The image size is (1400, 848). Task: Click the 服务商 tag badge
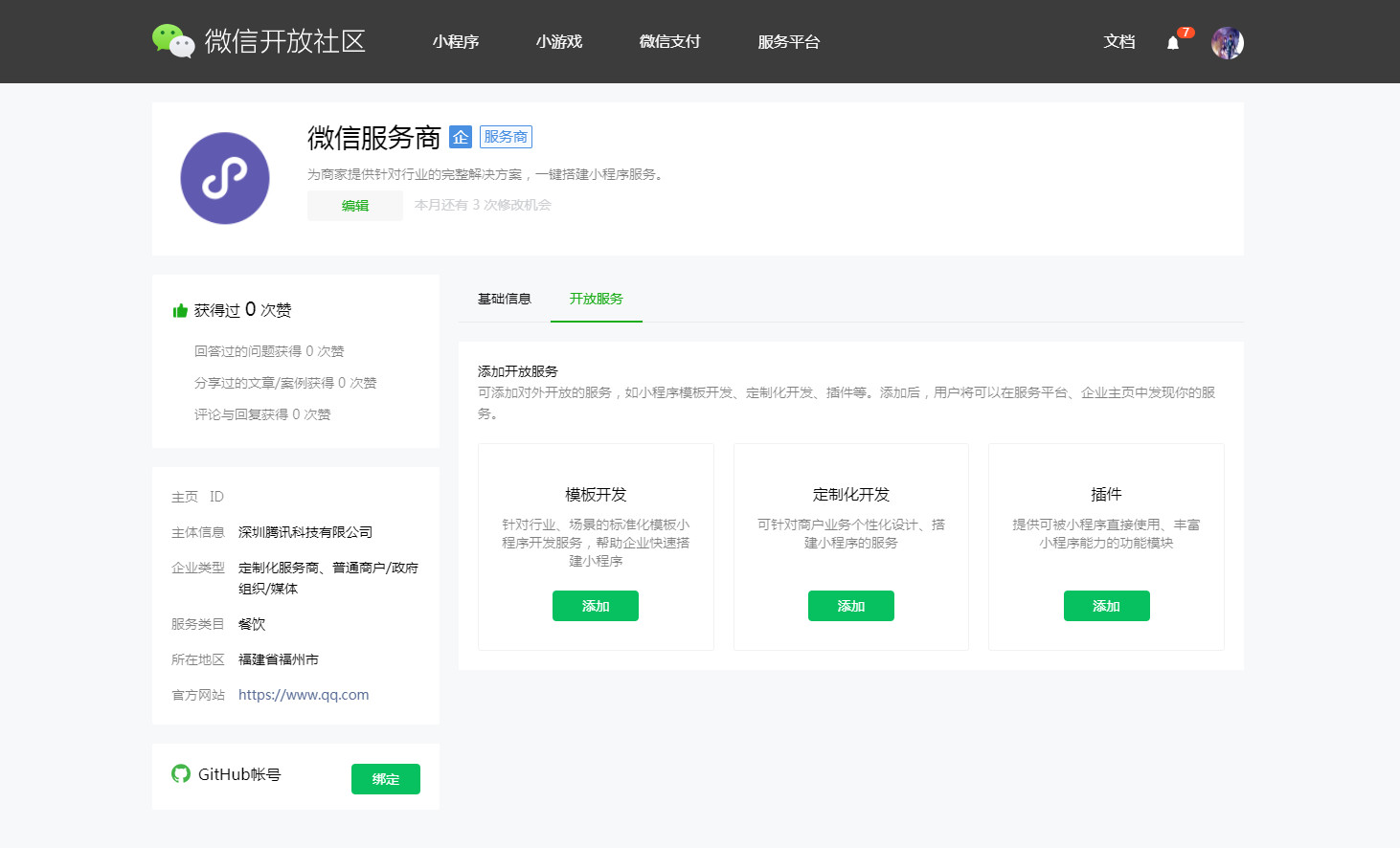tap(506, 137)
